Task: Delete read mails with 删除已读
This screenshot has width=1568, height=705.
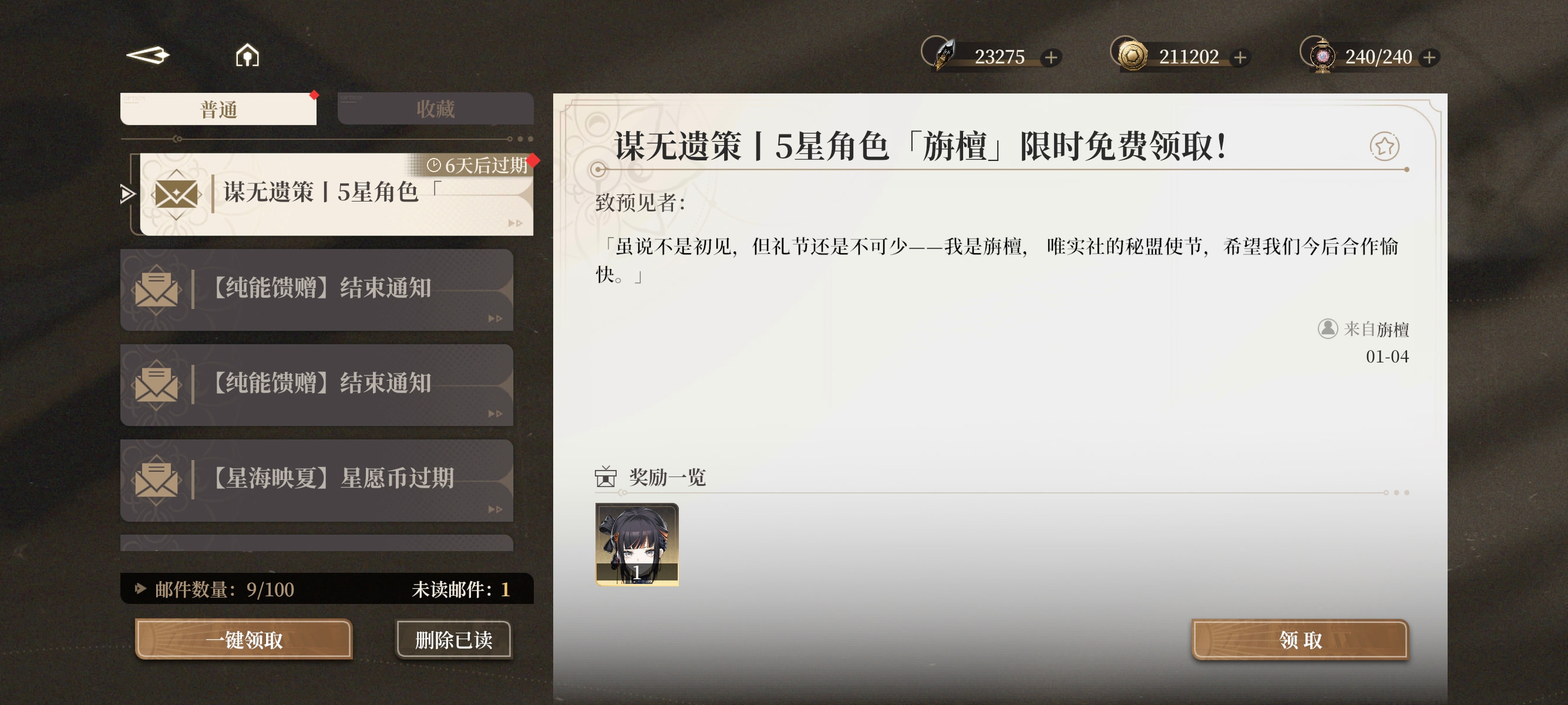Action: pyautogui.click(x=453, y=639)
